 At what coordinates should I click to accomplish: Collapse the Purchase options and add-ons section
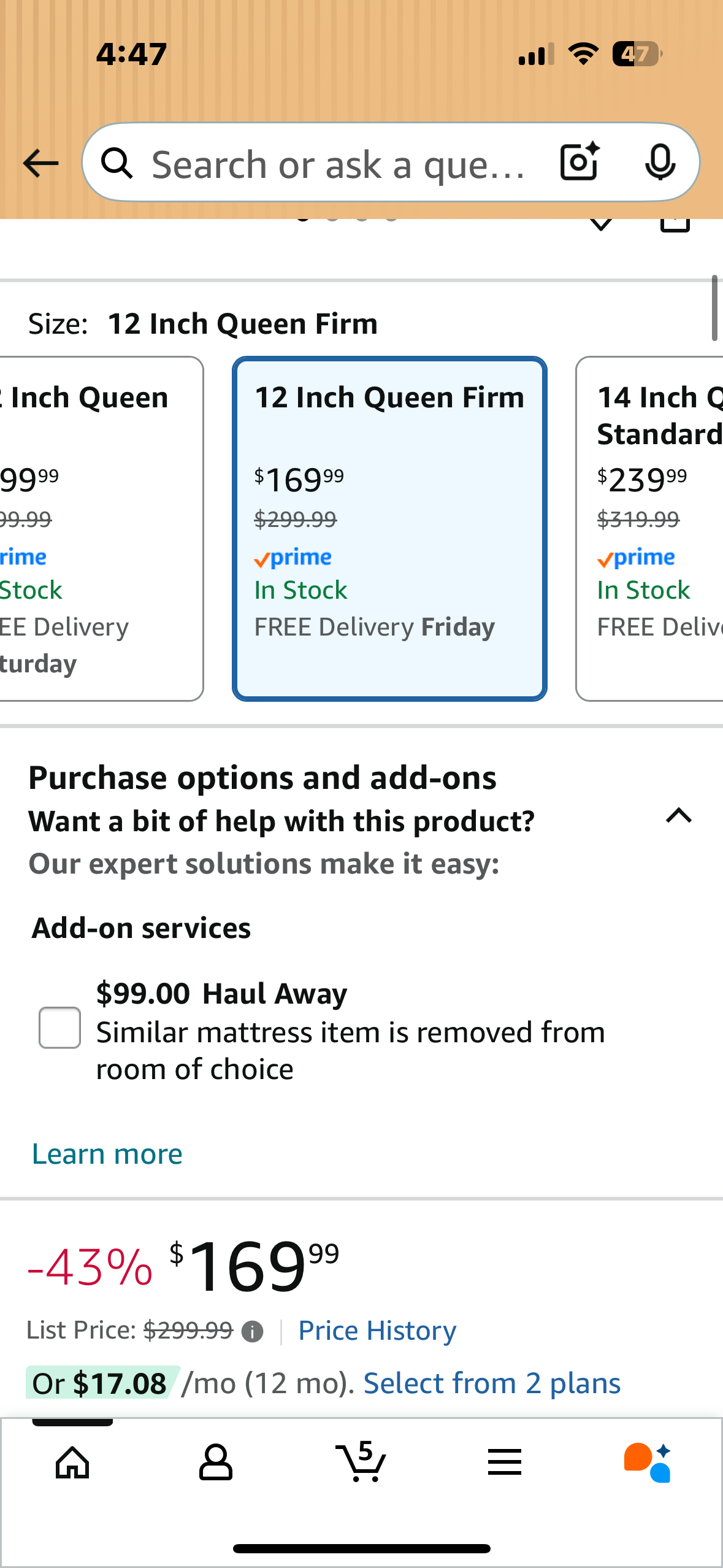(678, 816)
